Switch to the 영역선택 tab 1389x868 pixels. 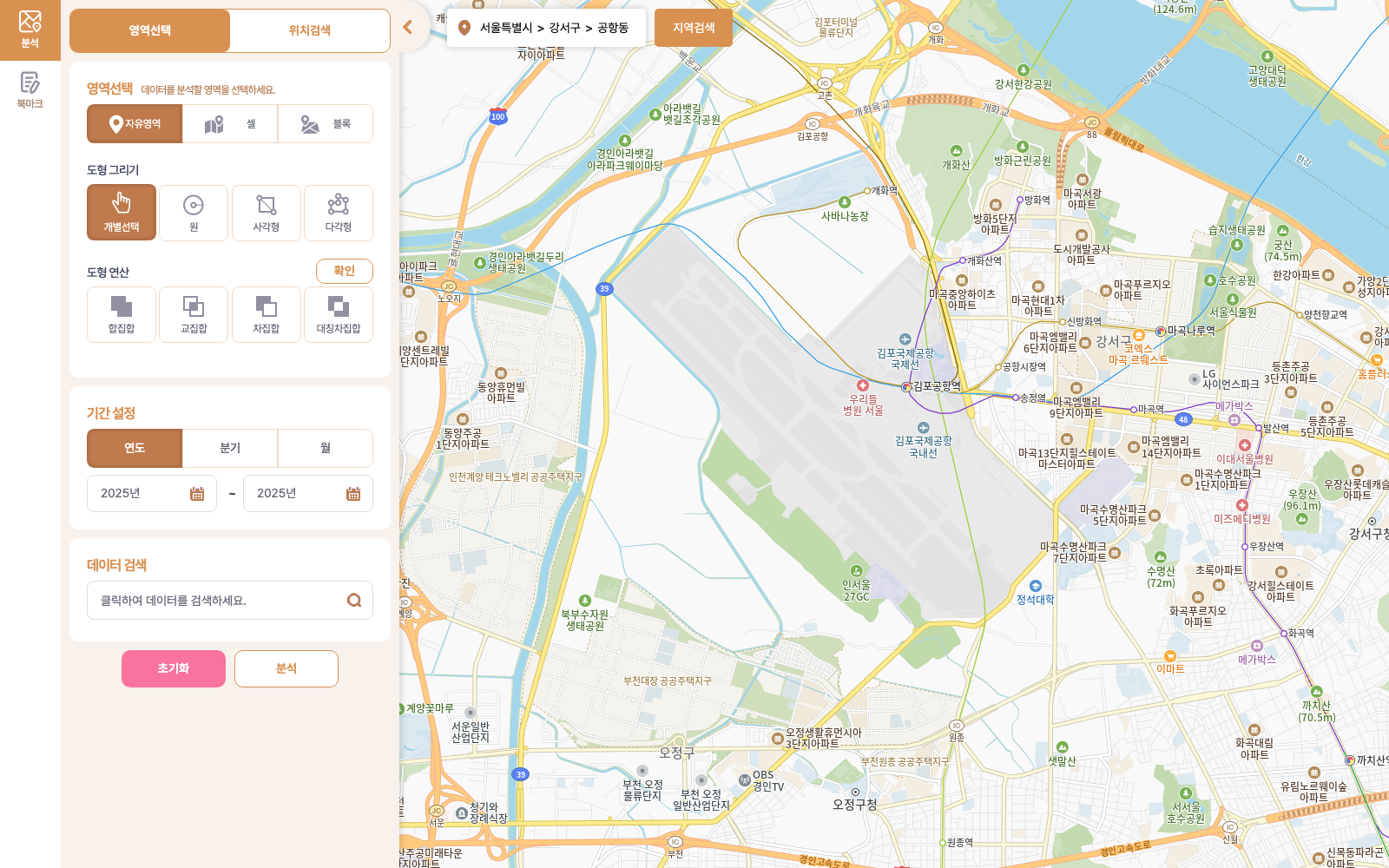point(149,30)
